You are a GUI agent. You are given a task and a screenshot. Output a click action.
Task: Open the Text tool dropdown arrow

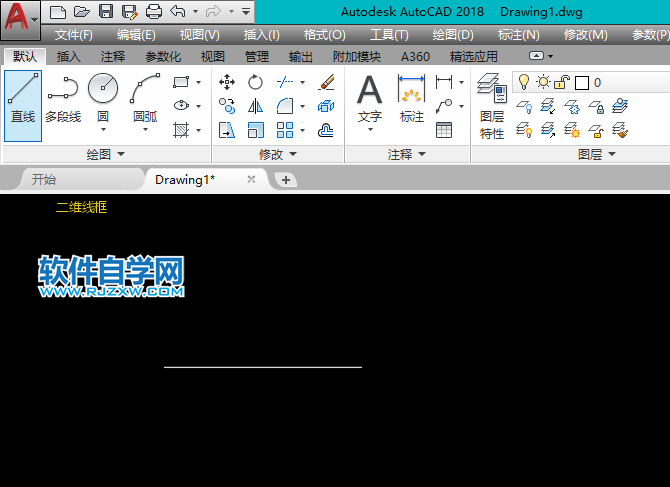(x=370, y=129)
